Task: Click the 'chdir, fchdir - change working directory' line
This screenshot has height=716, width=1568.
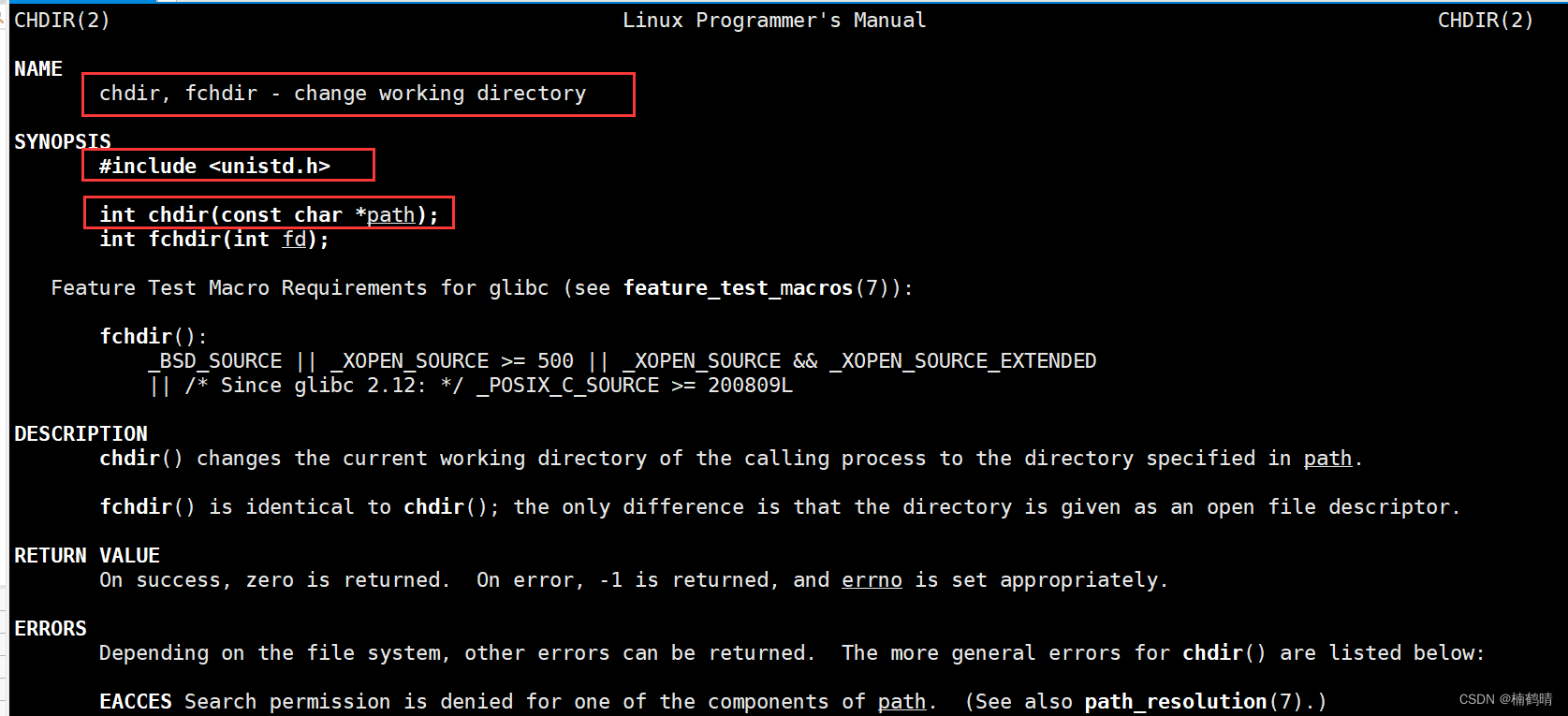Action: 343,94
